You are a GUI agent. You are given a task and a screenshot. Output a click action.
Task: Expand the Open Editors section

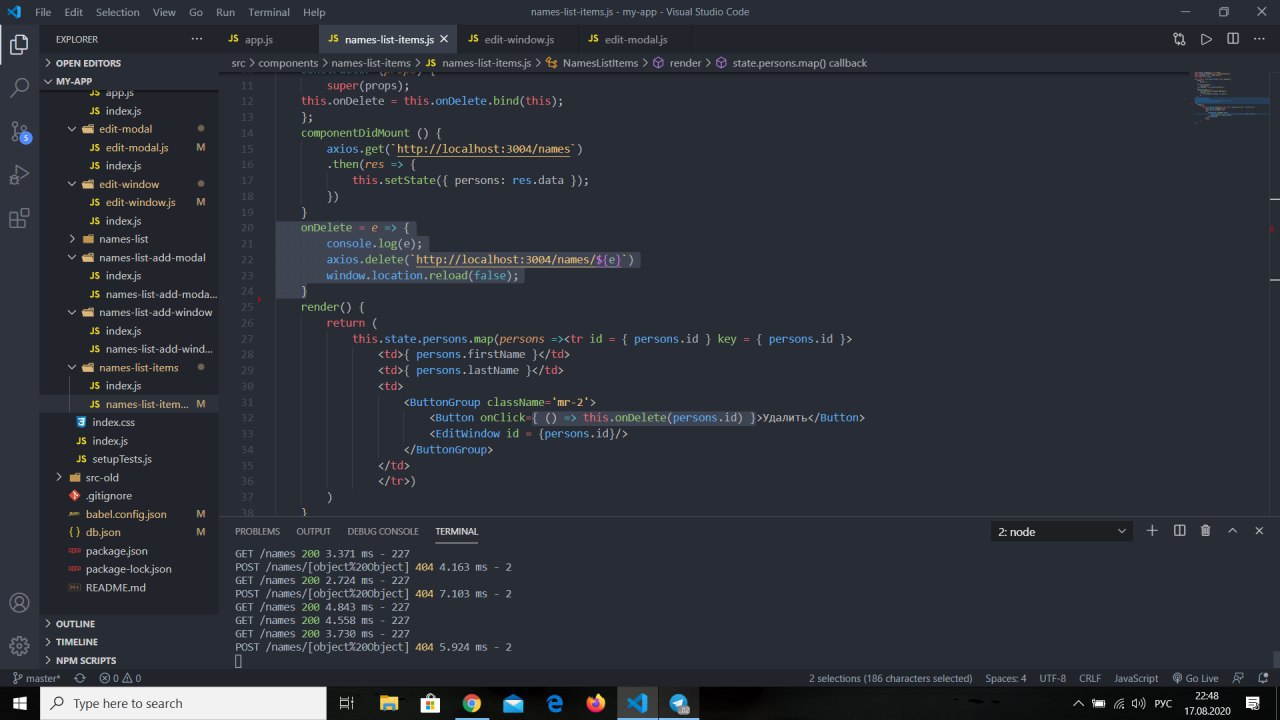(128, 63)
